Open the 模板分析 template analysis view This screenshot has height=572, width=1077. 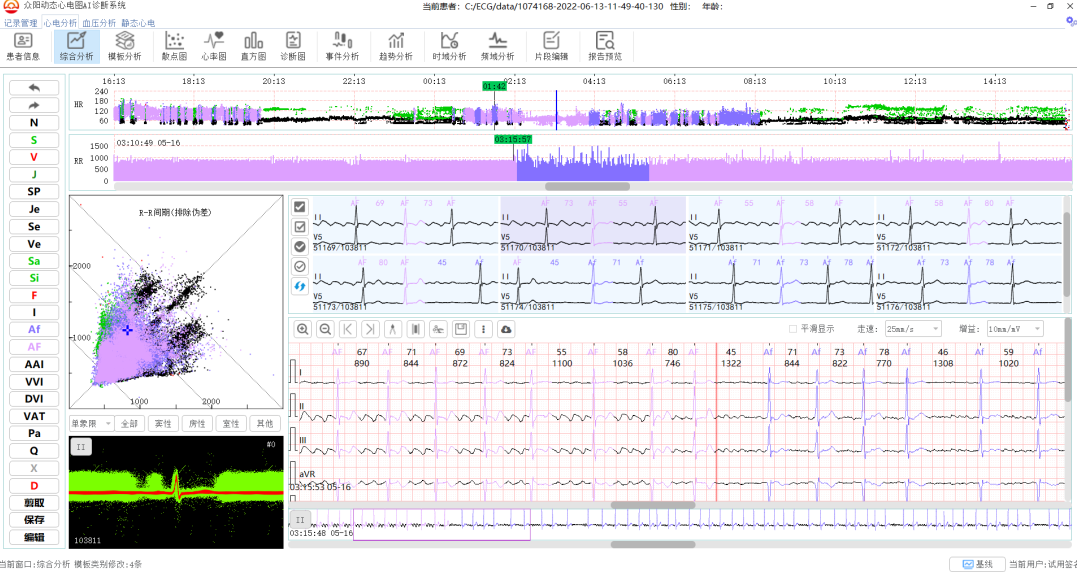coord(124,46)
